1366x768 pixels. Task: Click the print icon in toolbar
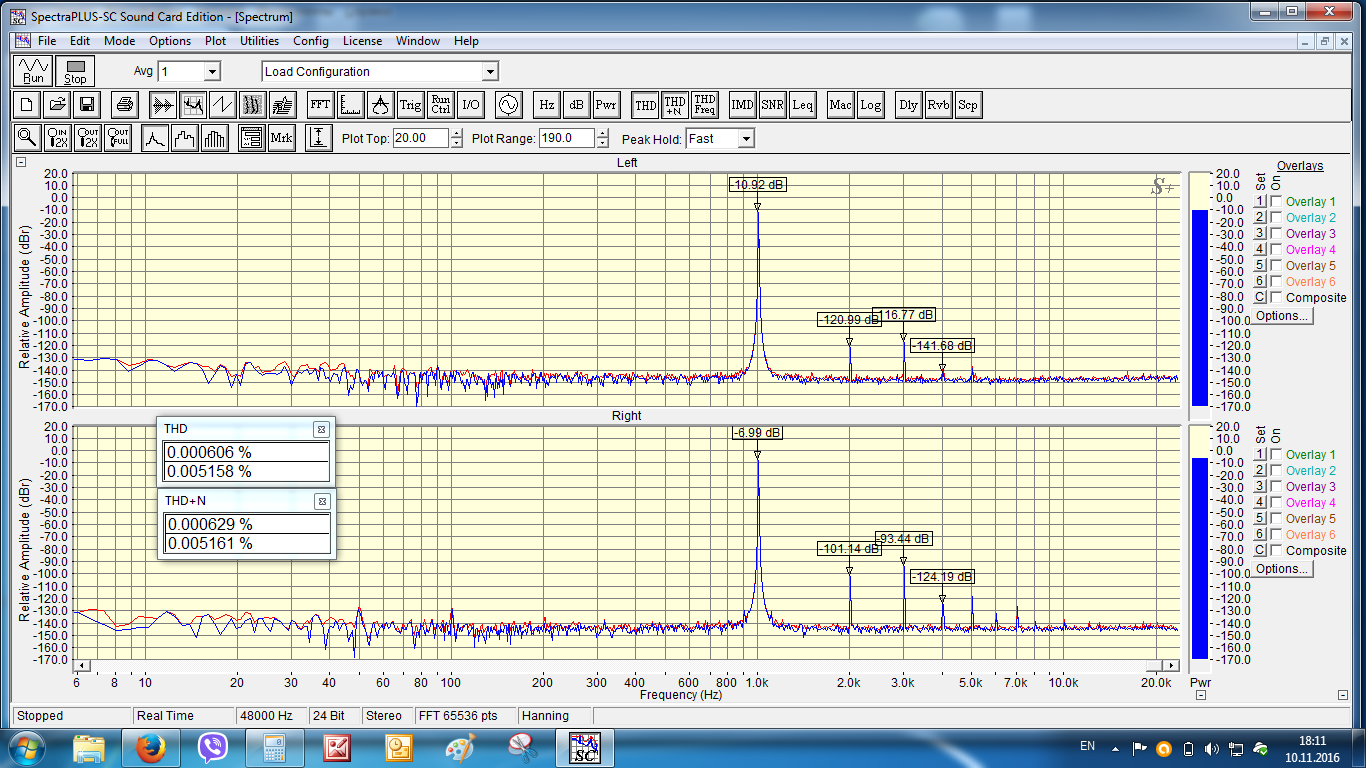124,105
